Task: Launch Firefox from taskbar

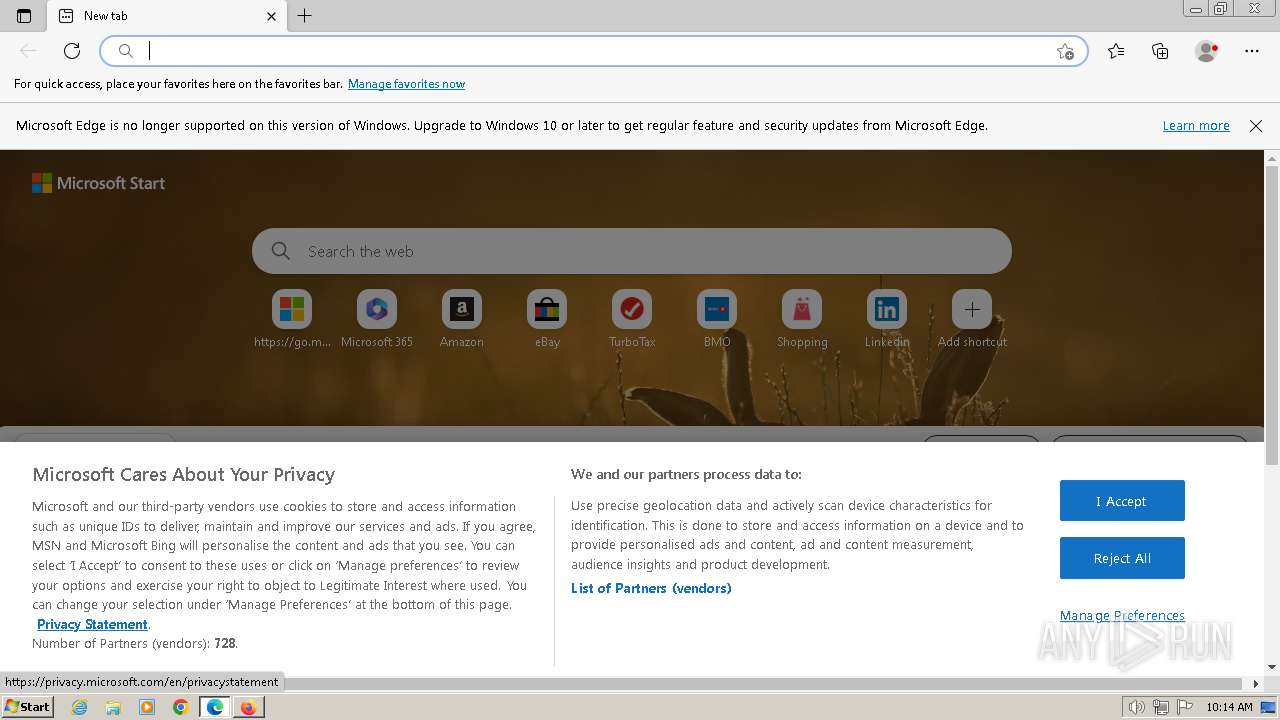Action: pos(248,707)
